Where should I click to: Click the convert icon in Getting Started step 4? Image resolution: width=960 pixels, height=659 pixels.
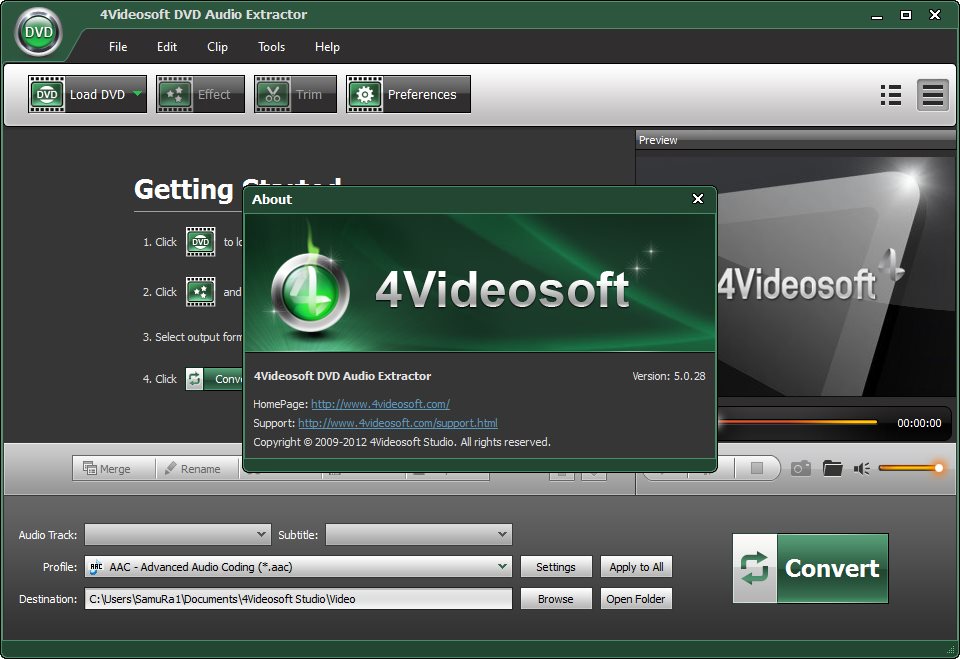click(x=195, y=378)
